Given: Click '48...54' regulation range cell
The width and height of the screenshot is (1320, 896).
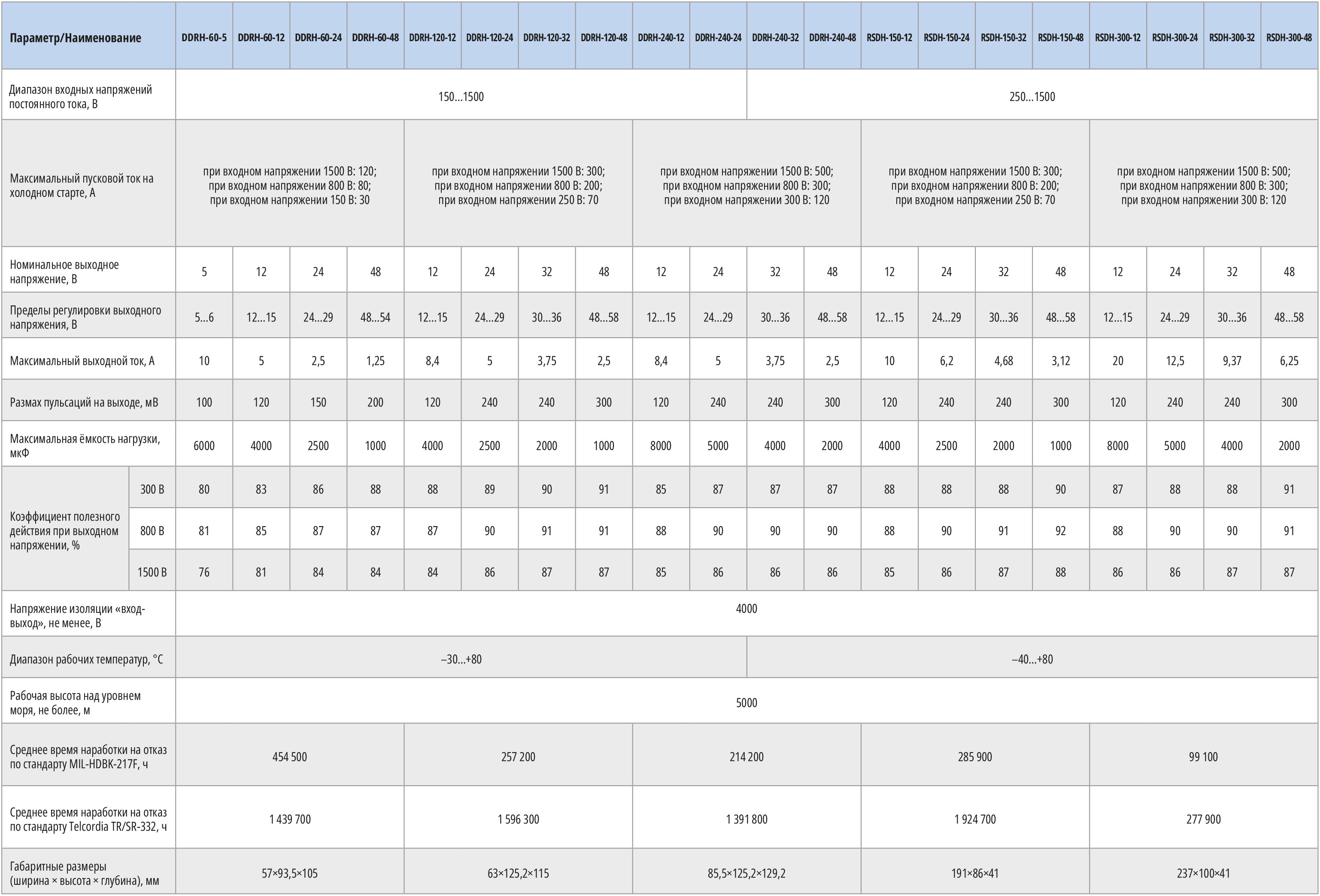Looking at the screenshot, I should [x=376, y=315].
